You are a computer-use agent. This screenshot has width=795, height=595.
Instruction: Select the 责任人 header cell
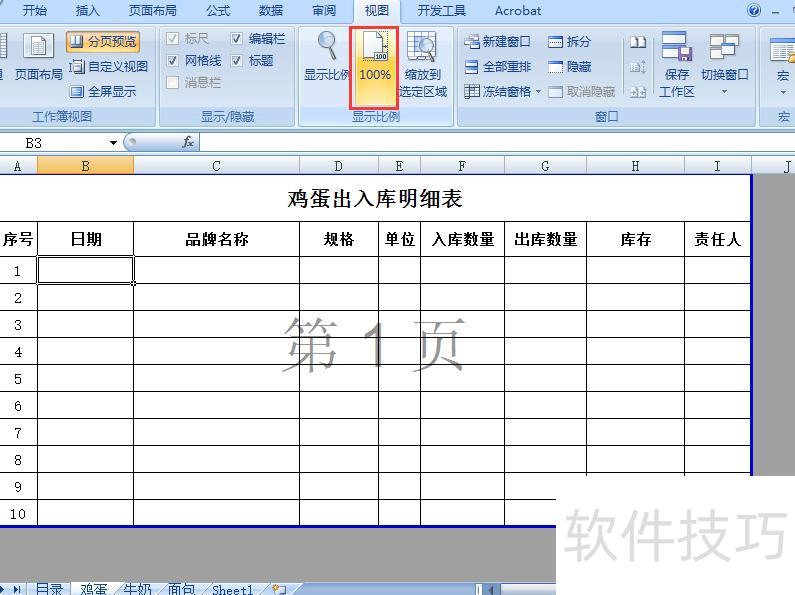(717, 239)
